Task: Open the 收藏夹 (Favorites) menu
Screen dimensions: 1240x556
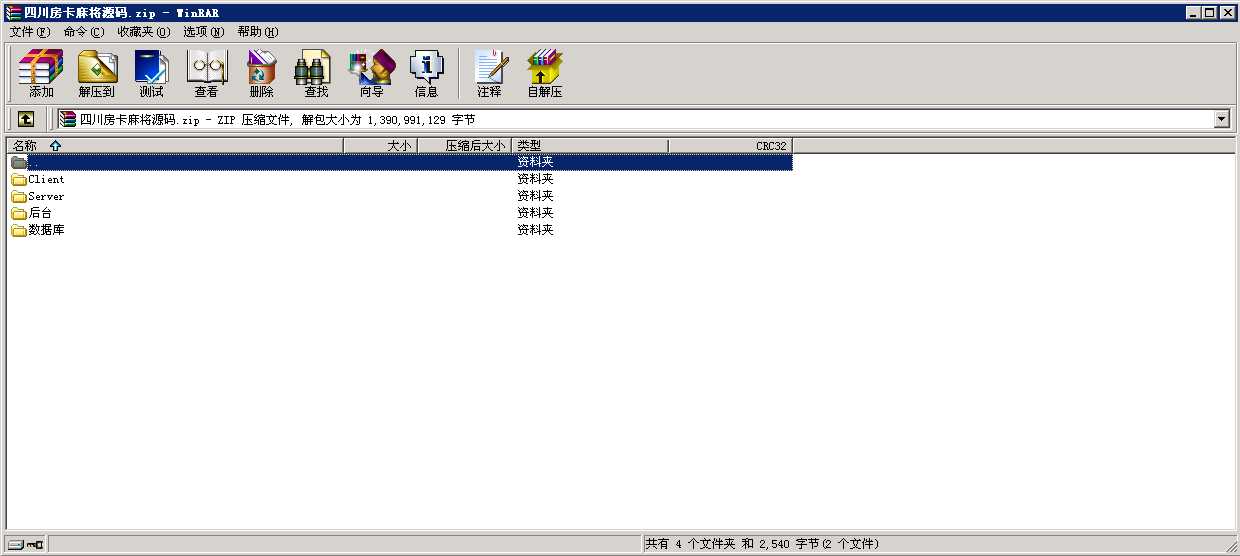Action: (143, 32)
